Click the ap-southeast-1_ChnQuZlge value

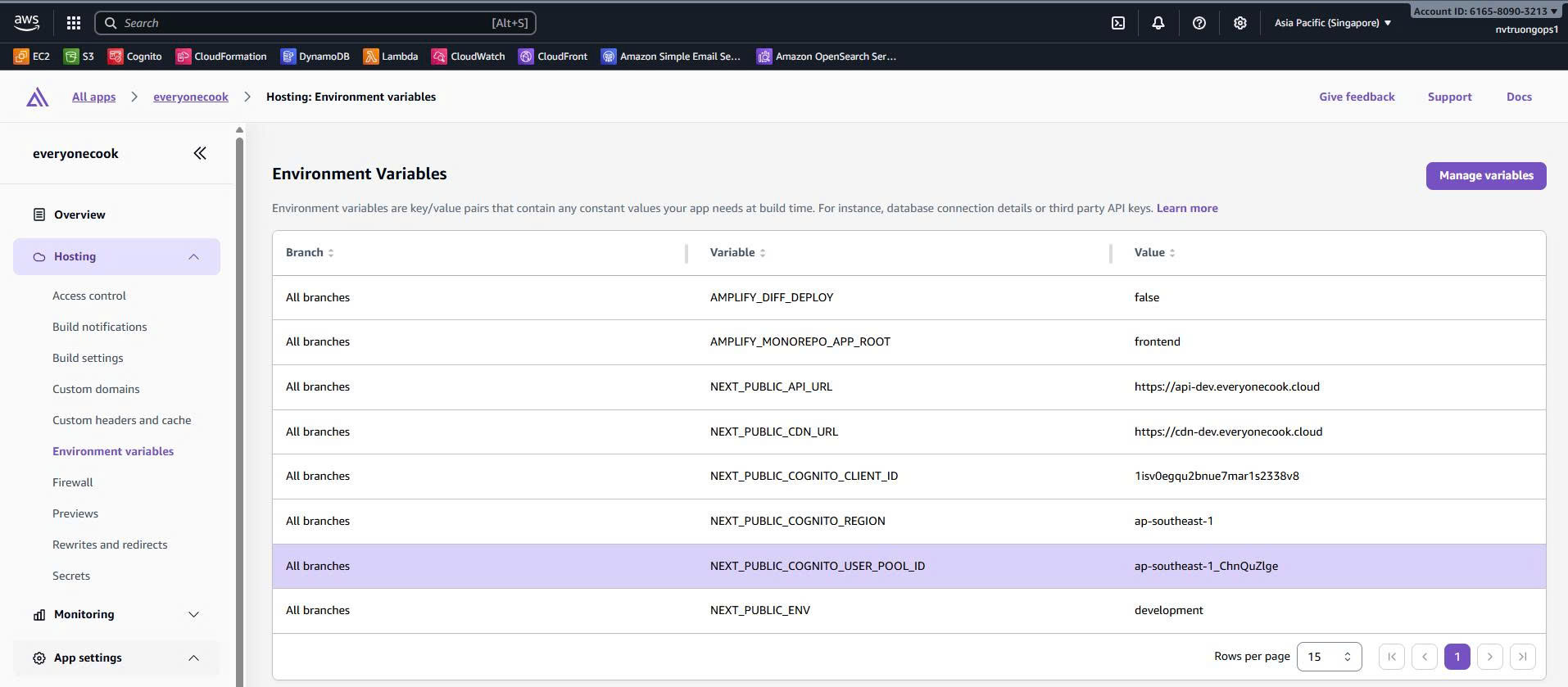point(1206,566)
